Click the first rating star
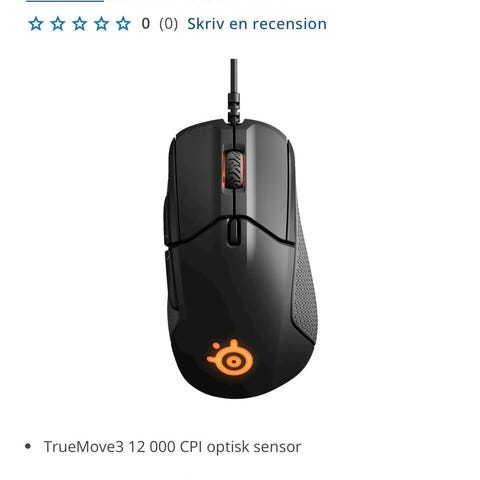The height and width of the screenshot is (480, 480). [x=36, y=24]
